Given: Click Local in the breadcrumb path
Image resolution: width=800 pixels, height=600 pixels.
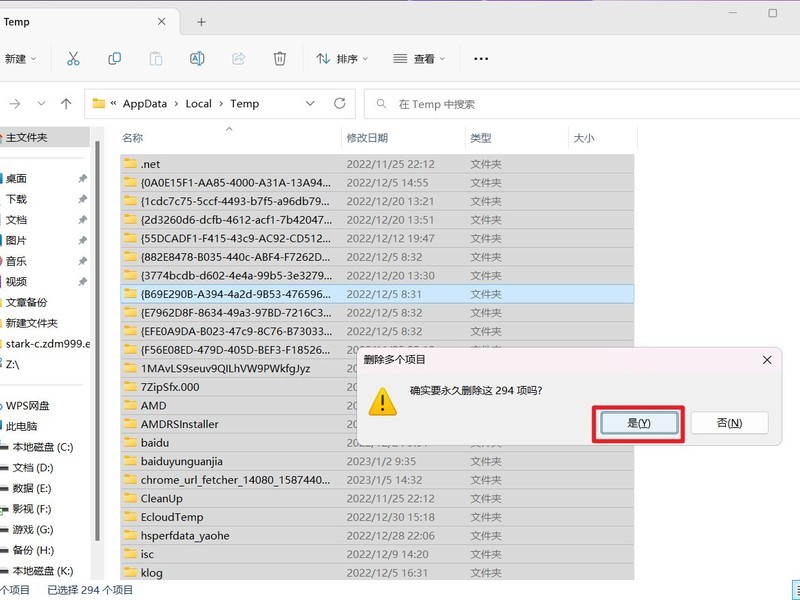Looking at the screenshot, I should click(x=198, y=104).
